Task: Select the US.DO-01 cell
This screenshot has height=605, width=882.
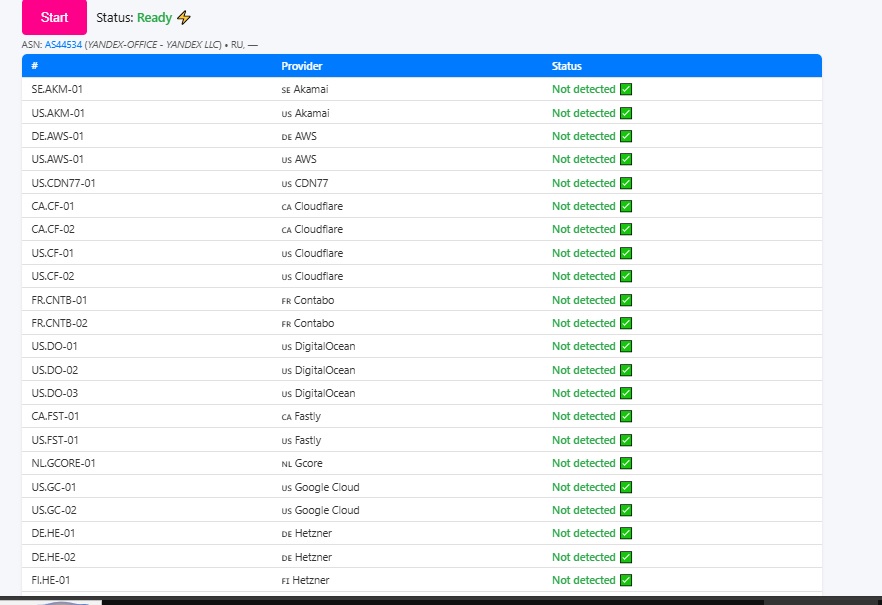Action: click(x=55, y=346)
